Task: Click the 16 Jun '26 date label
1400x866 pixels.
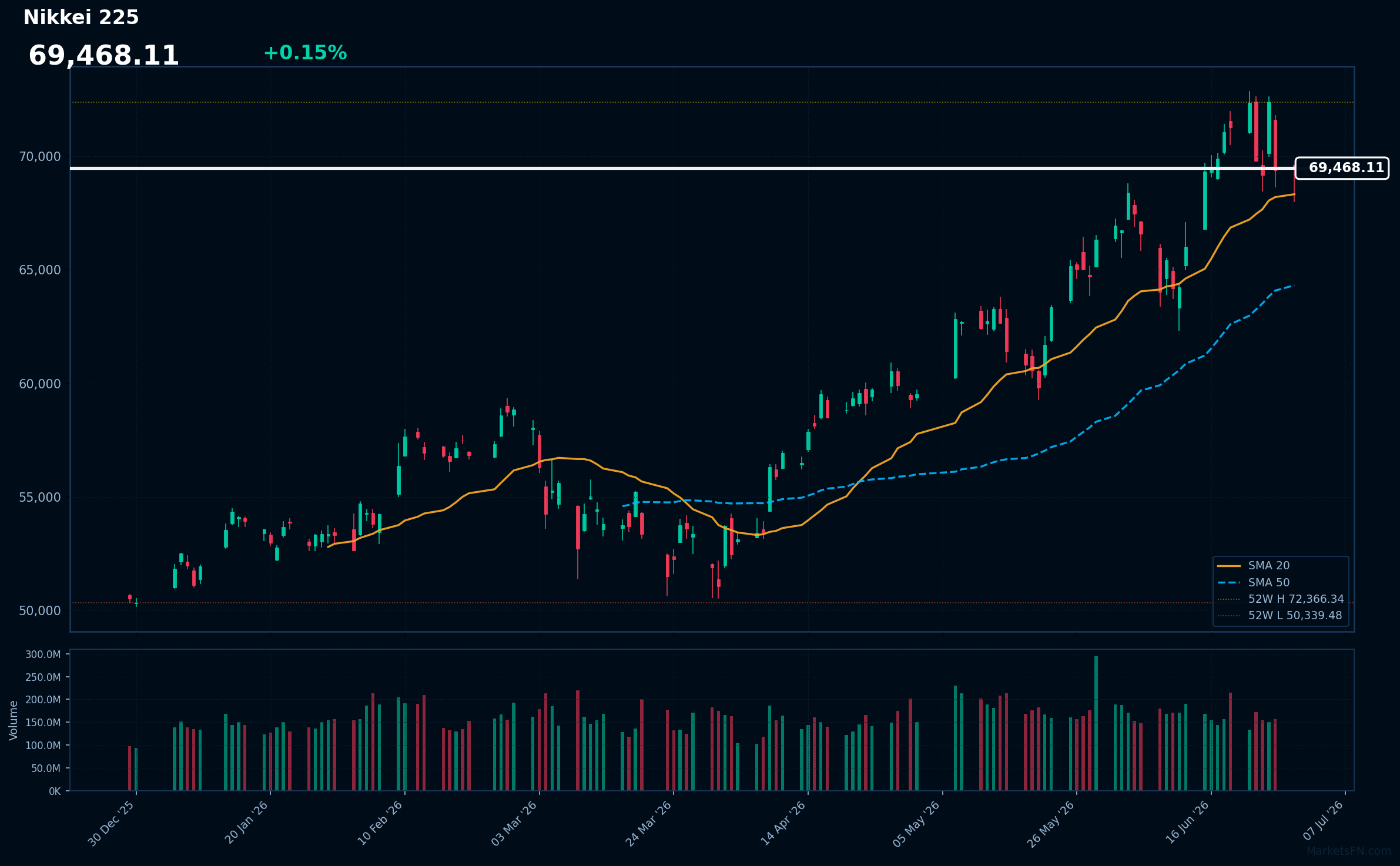Action: [x=1187, y=823]
